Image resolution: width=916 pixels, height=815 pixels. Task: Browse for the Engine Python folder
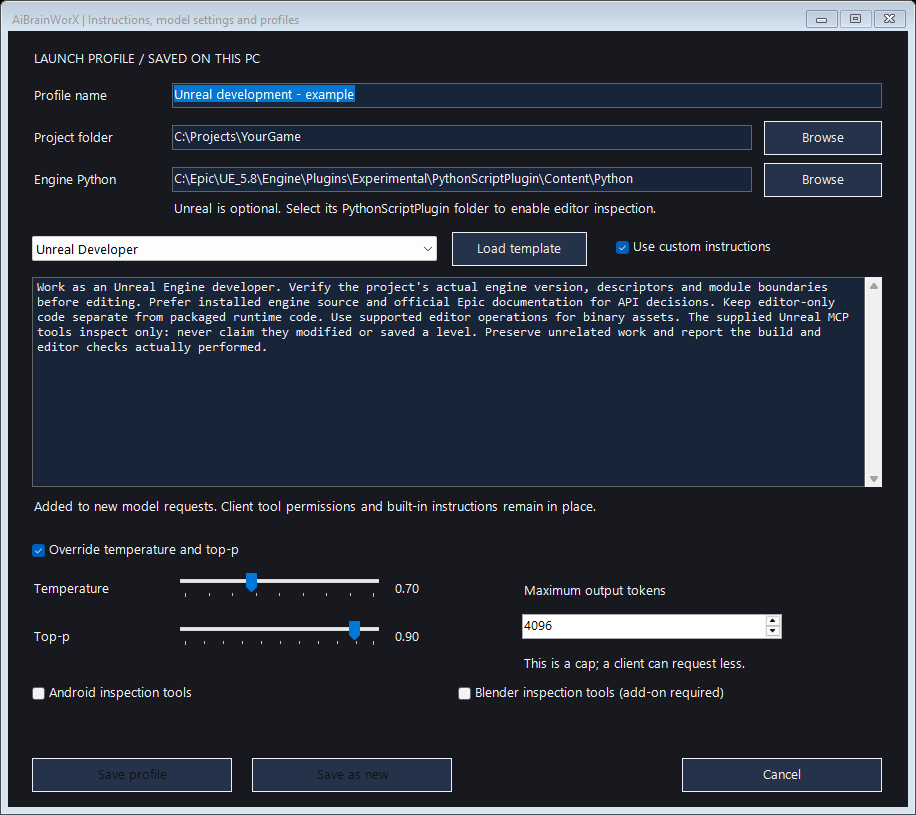coord(823,180)
